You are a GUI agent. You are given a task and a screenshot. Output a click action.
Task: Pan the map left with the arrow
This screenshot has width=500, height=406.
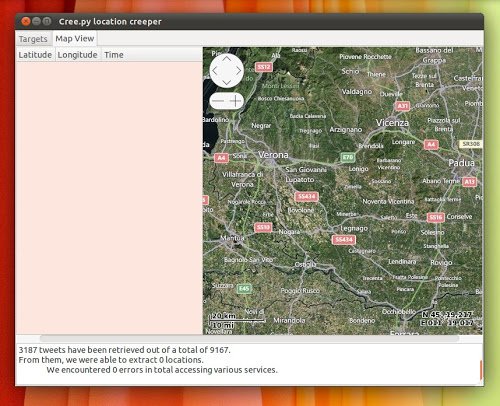tap(215, 71)
